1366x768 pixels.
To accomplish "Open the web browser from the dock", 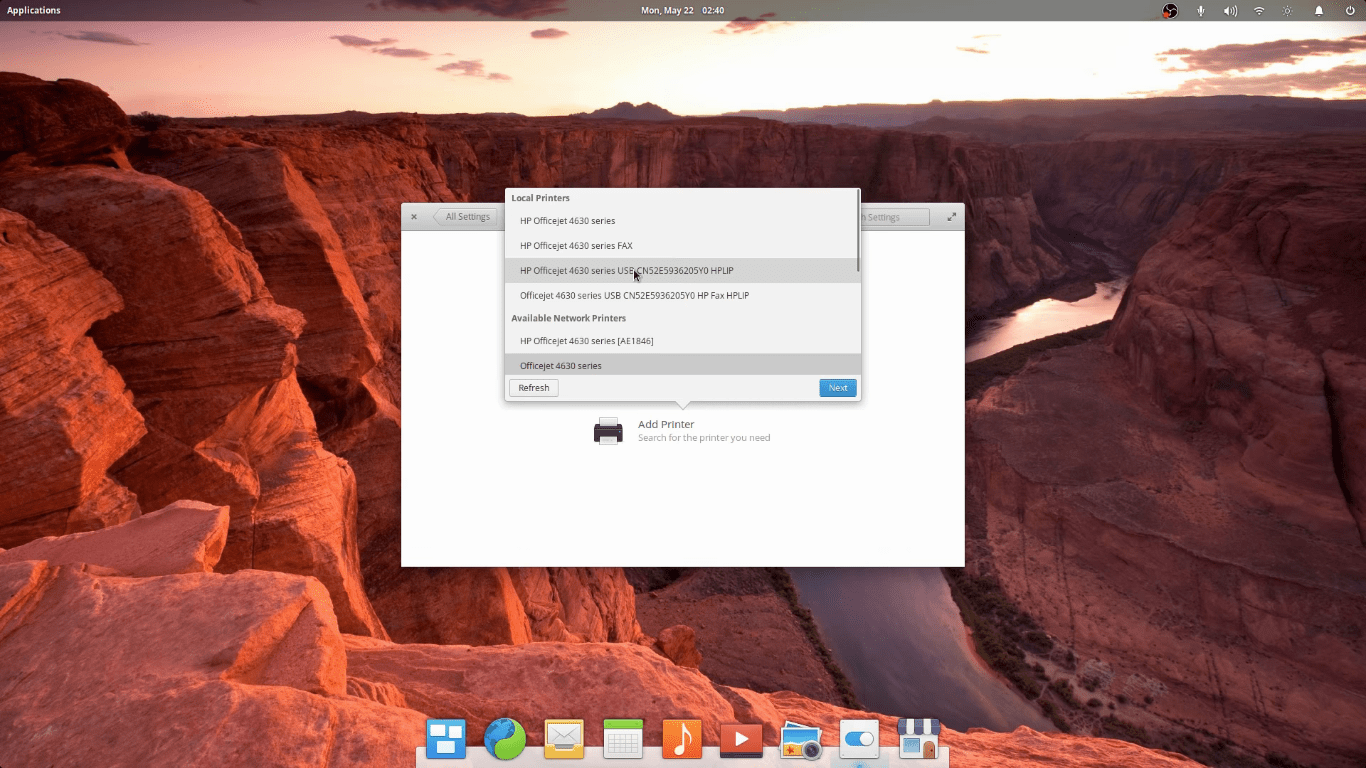I will (505, 739).
